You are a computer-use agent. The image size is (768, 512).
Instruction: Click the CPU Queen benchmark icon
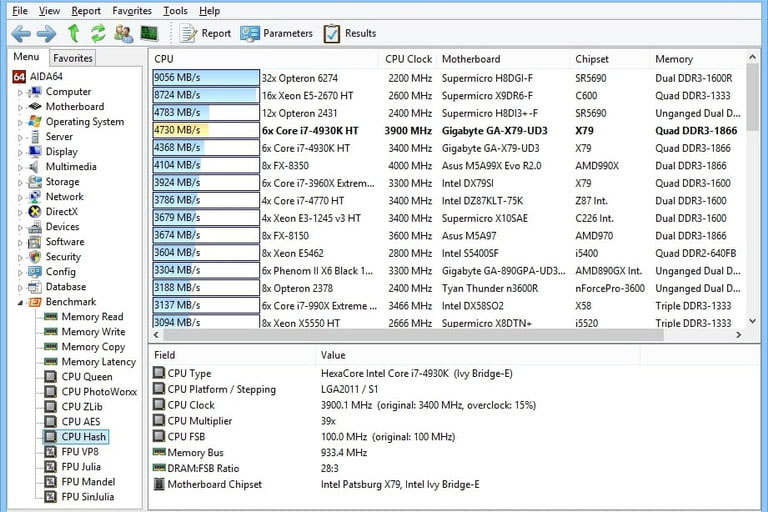(x=50, y=377)
